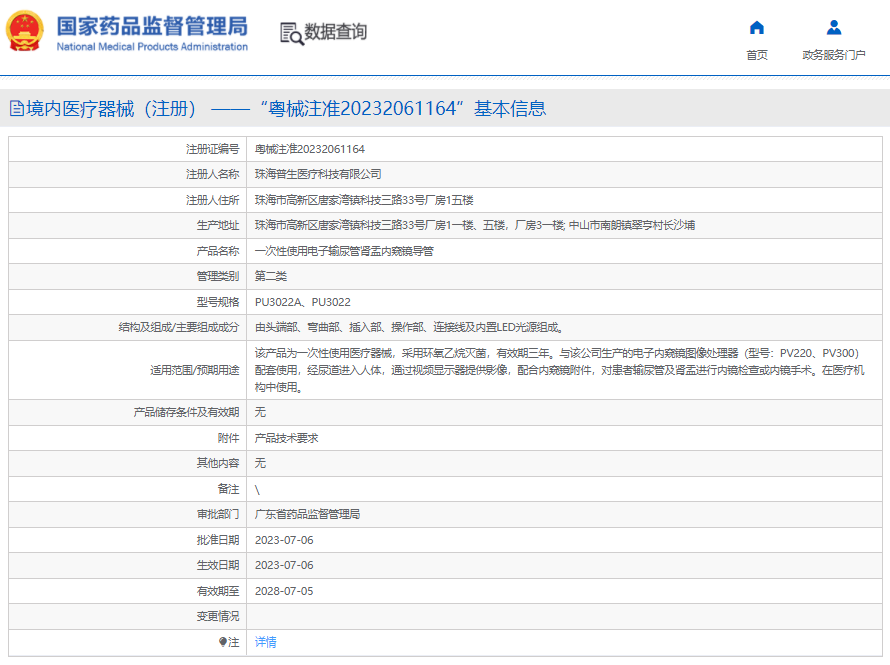This screenshot has height=665, width=890.
Task: Click the 审批部门 label
Action: click(x=218, y=514)
